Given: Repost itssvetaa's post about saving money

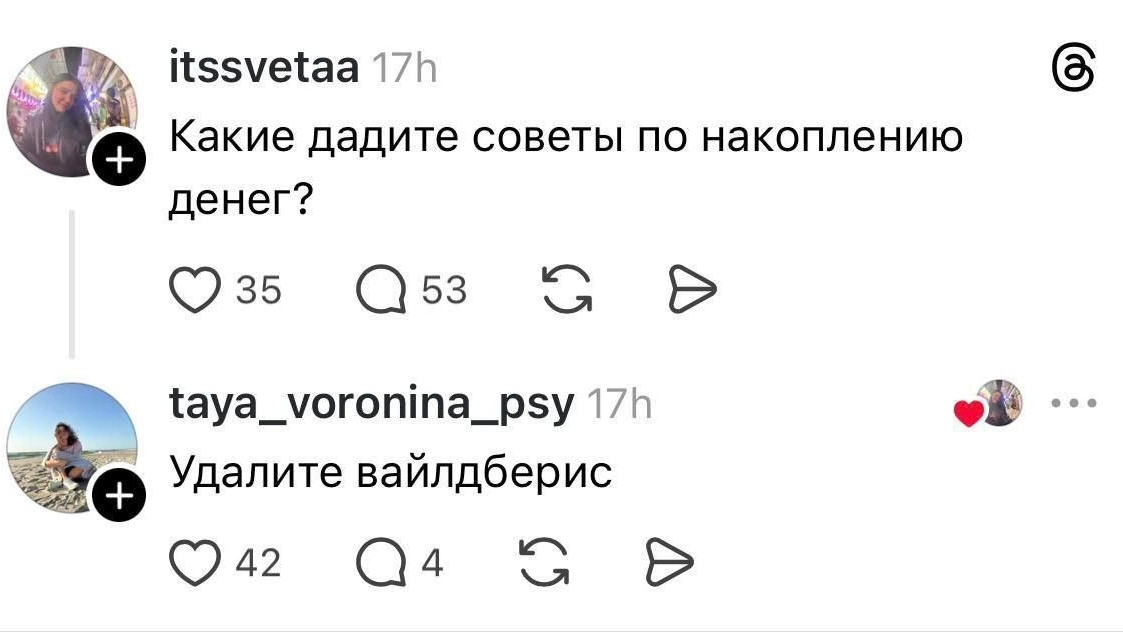Looking at the screenshot, I should tap(565, 290).
